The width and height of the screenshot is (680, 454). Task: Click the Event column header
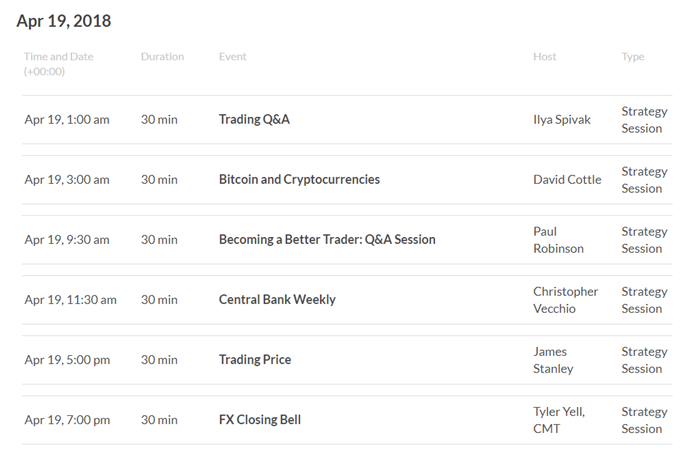pos(232,56)
